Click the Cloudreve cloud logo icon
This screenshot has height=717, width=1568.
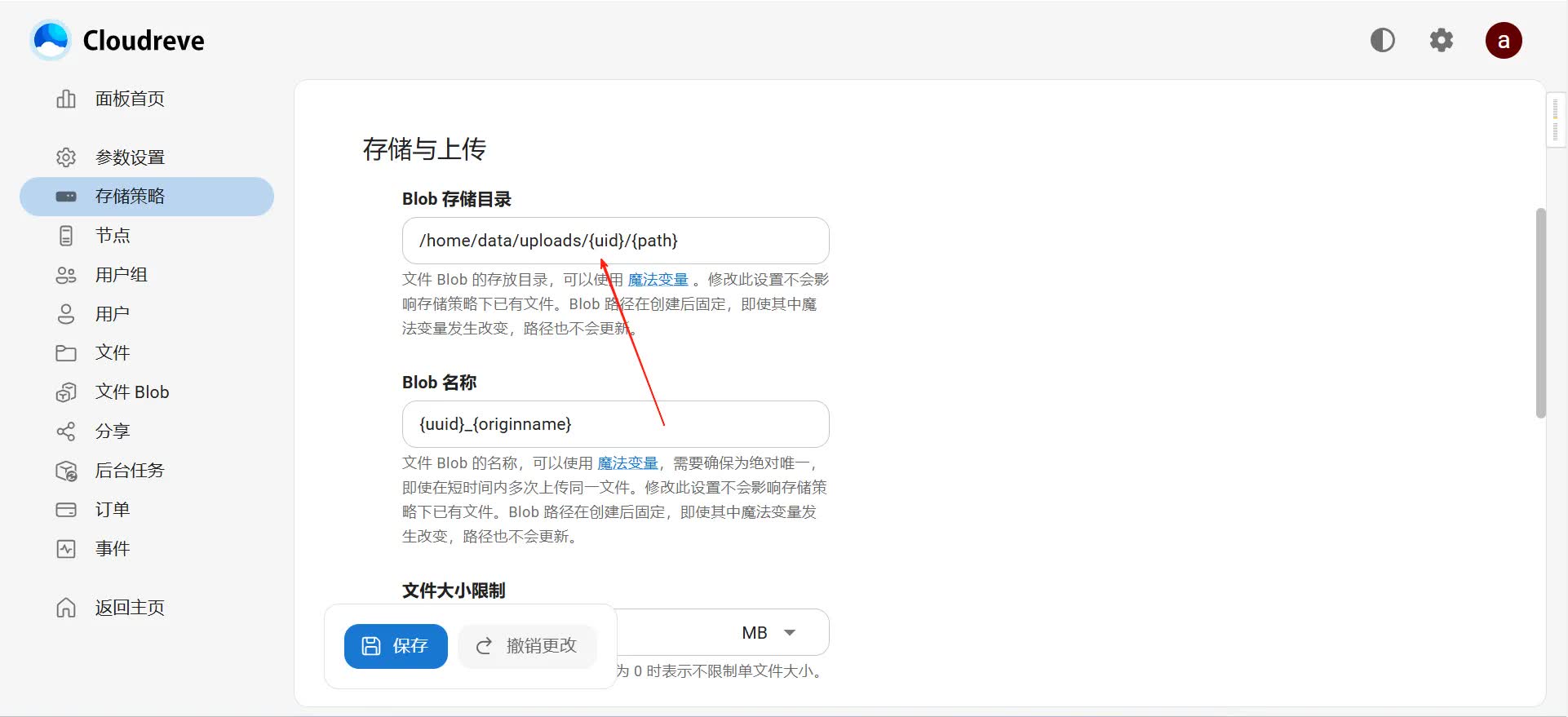pos(51,40)
